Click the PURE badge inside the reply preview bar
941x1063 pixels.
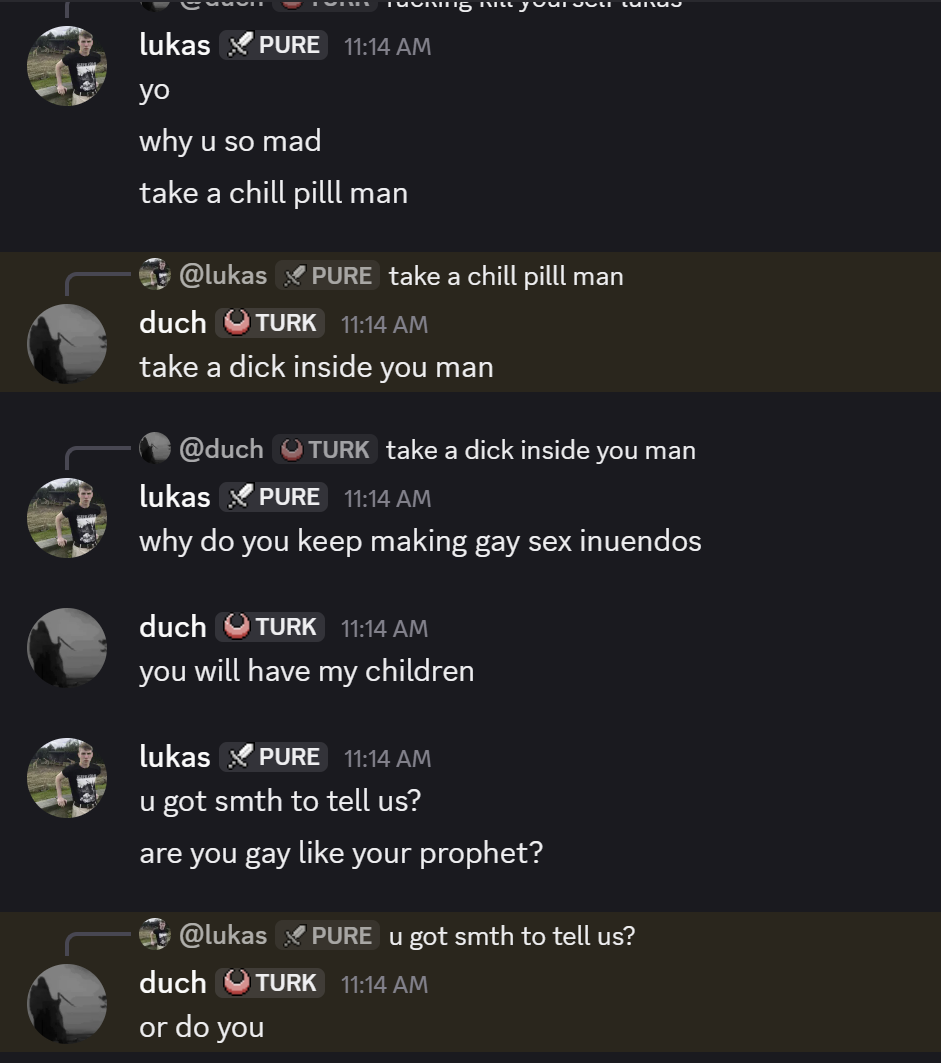[x=327, y=275]
